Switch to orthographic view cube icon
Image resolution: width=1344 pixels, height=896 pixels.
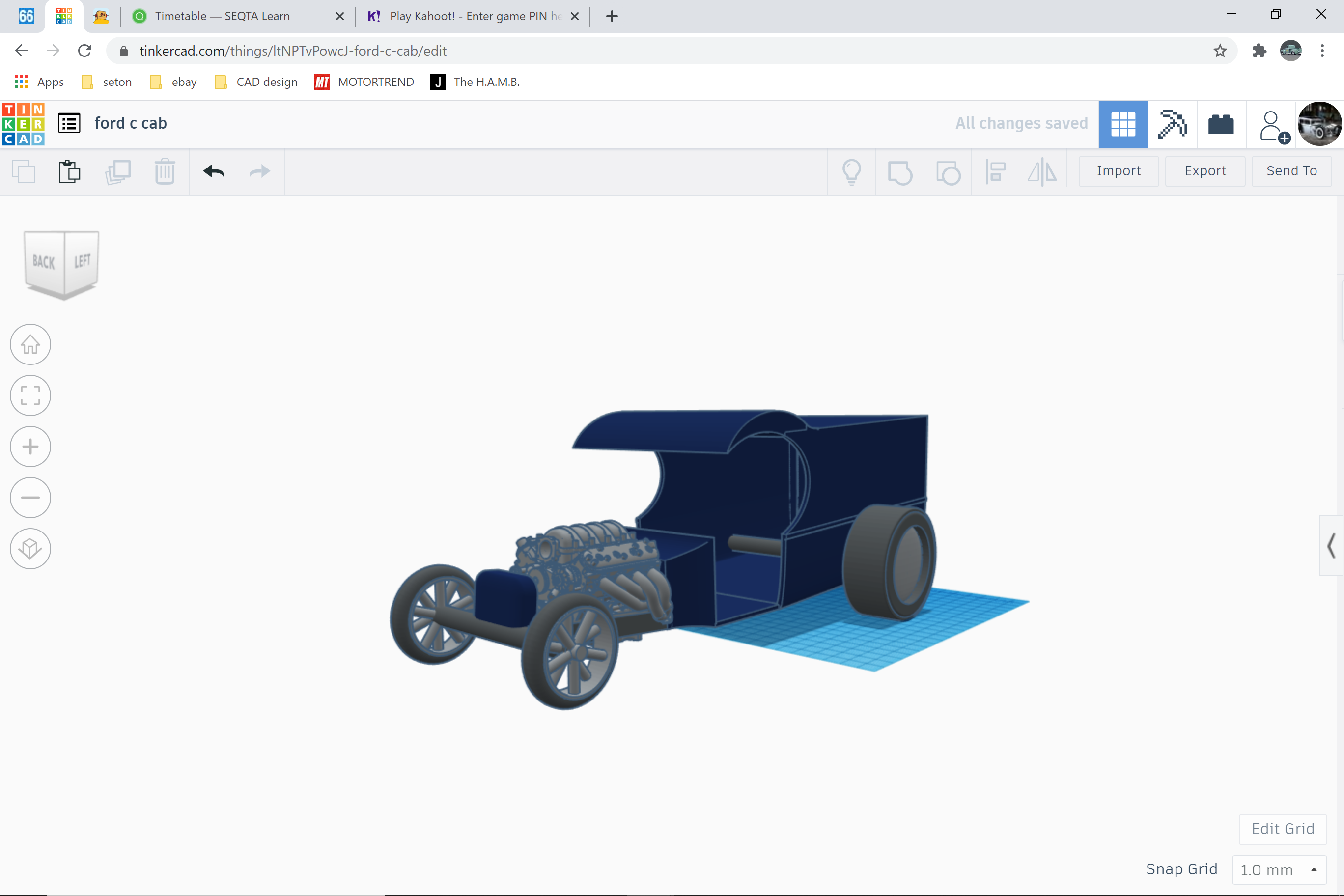[x=30, y=549]
